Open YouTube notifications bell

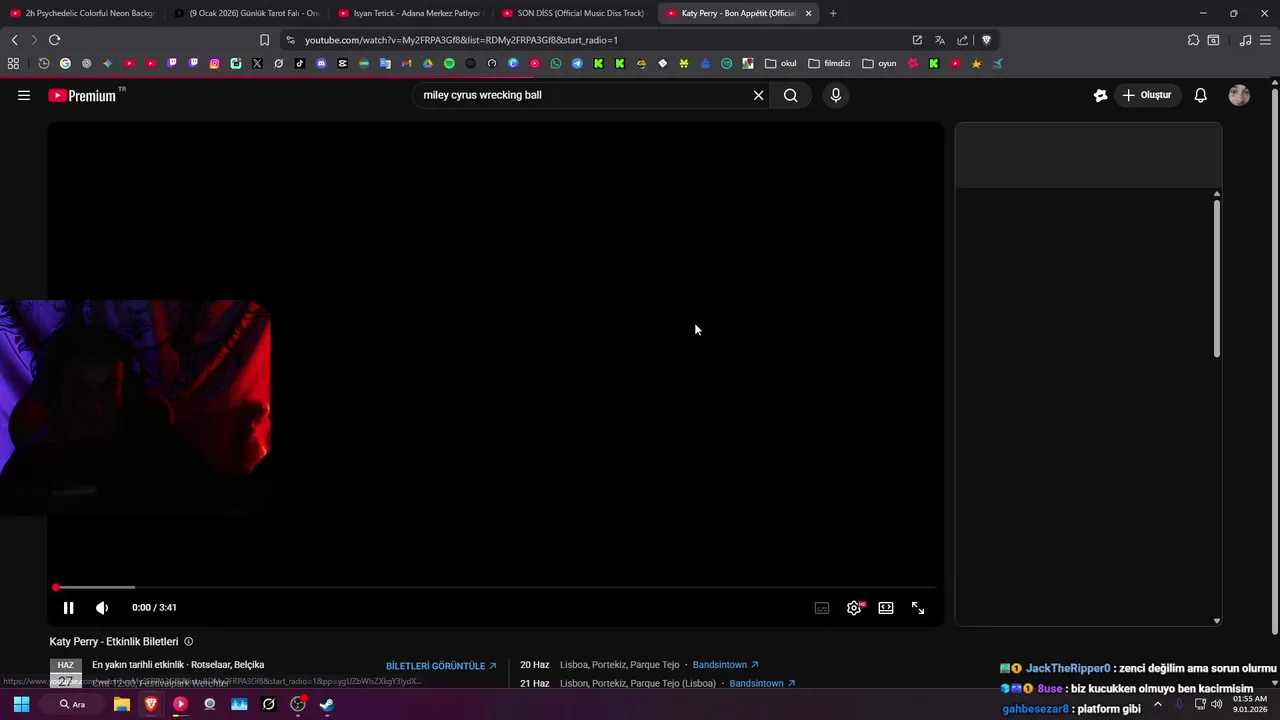(1201, 95)
